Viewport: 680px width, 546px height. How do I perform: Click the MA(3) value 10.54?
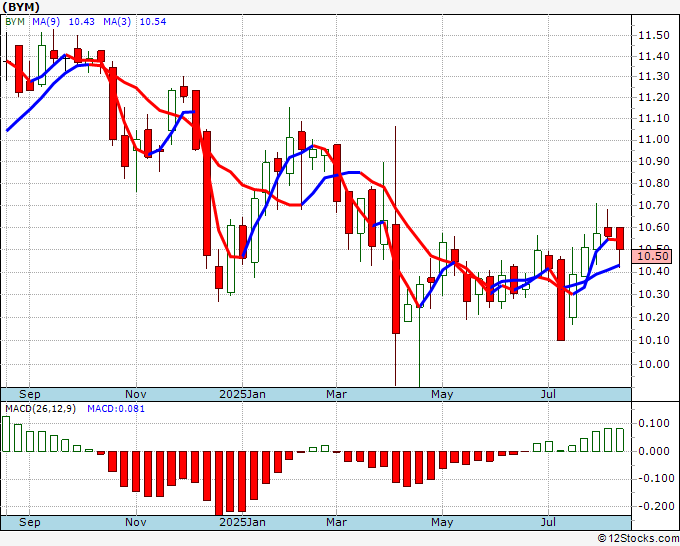(153, 22)
